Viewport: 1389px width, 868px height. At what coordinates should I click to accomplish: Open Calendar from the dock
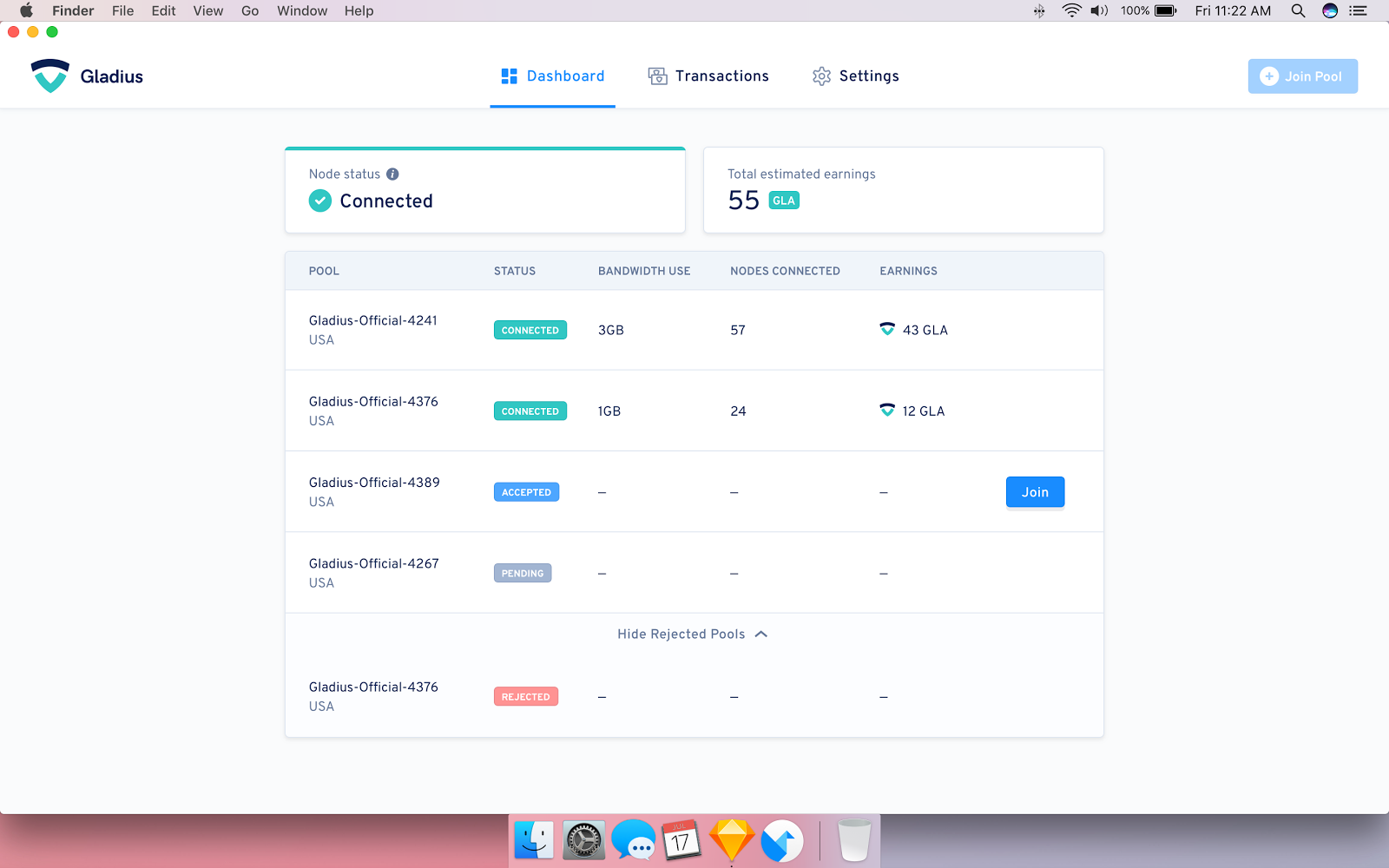click(x=681, y=840)
